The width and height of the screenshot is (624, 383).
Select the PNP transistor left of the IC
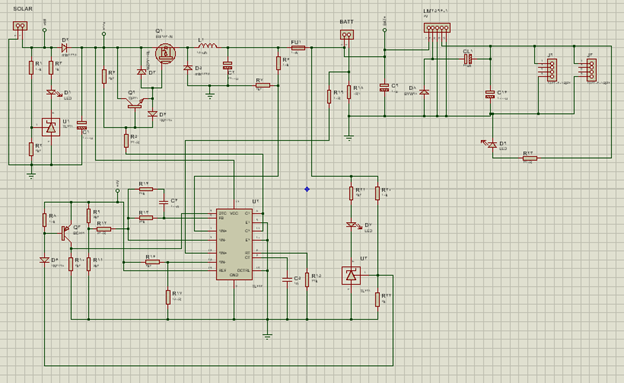[66, 233]
